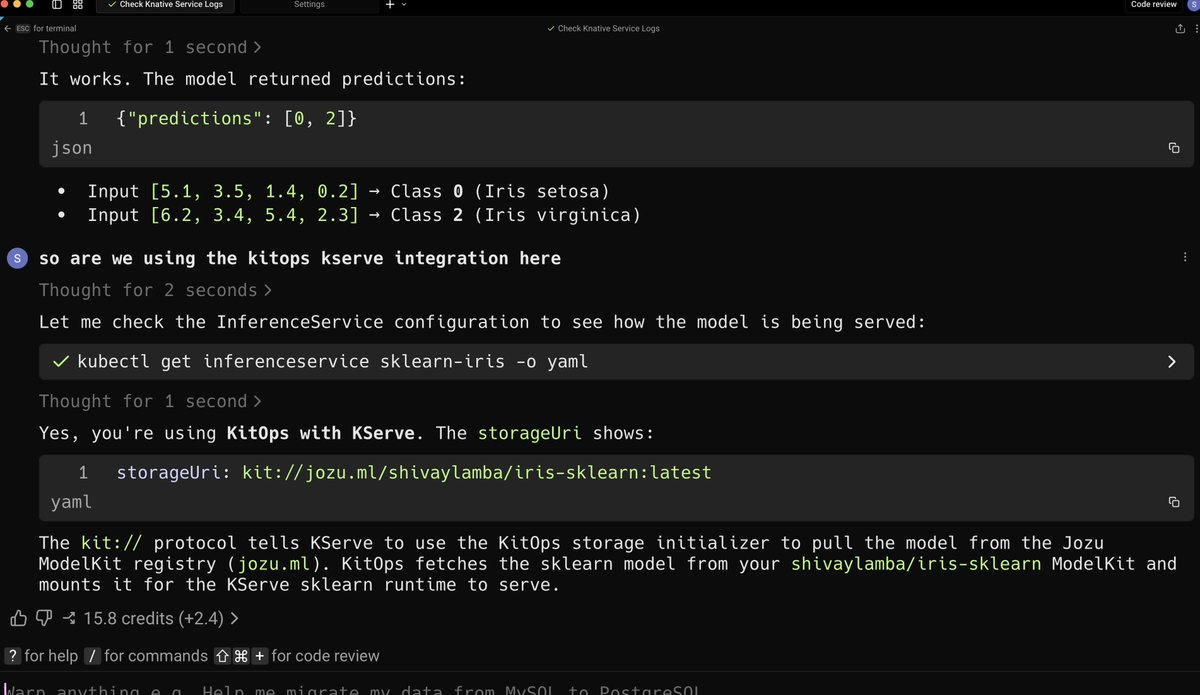This screenshot has width=1200, height=695.
Task: Click the '/ for commands' shortcut
Action: pos(145,656)
